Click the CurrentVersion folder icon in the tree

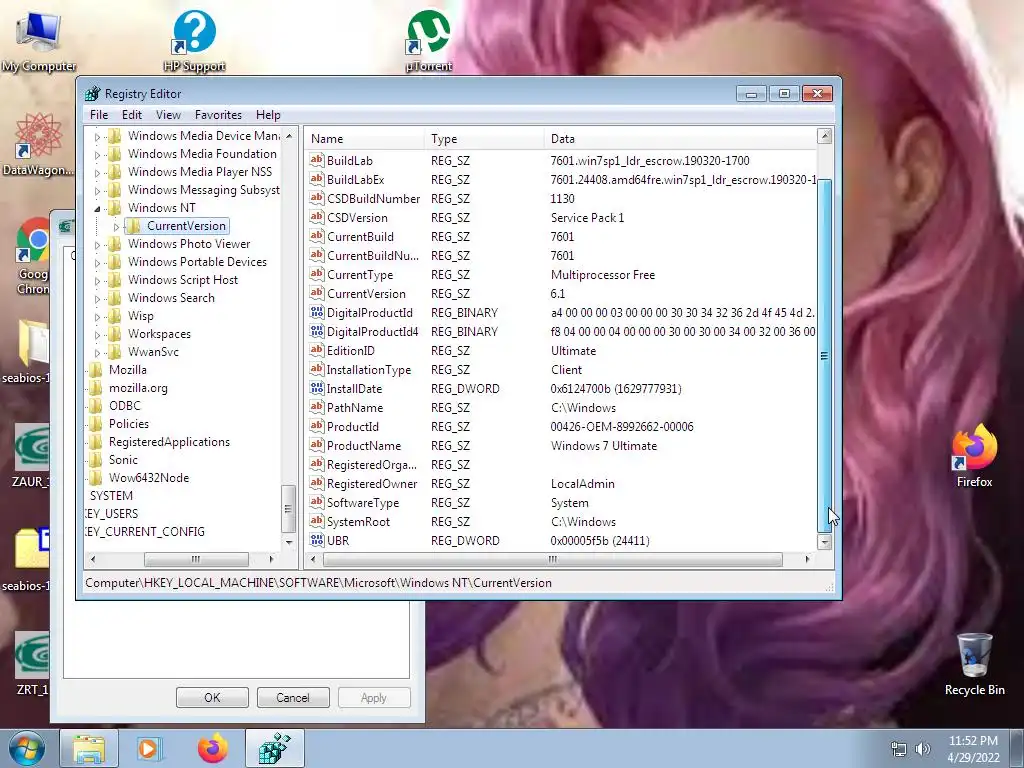(134, 225)
